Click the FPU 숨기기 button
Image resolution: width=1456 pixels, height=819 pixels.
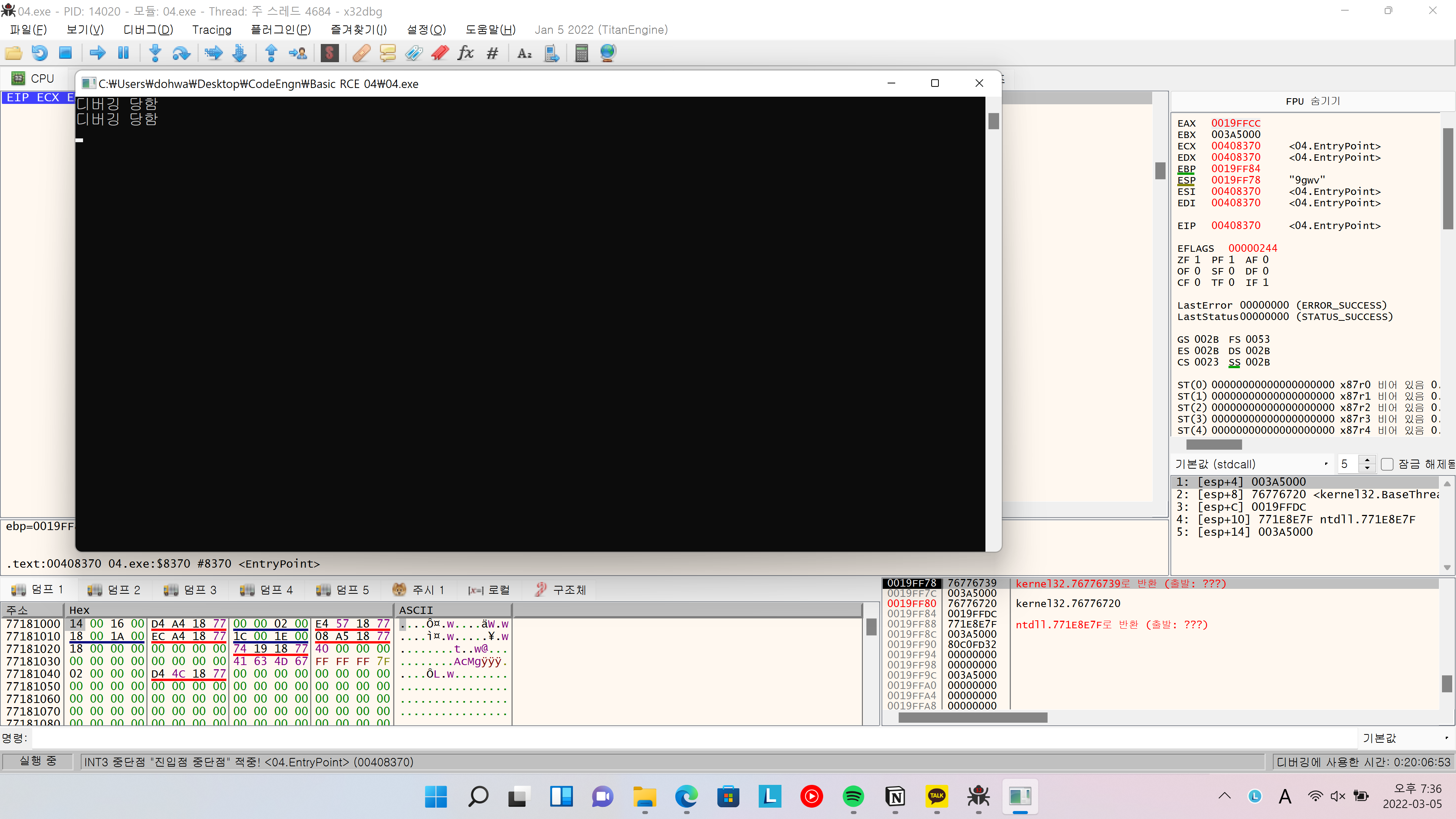pyautogui.click(x=1312, y=101)
